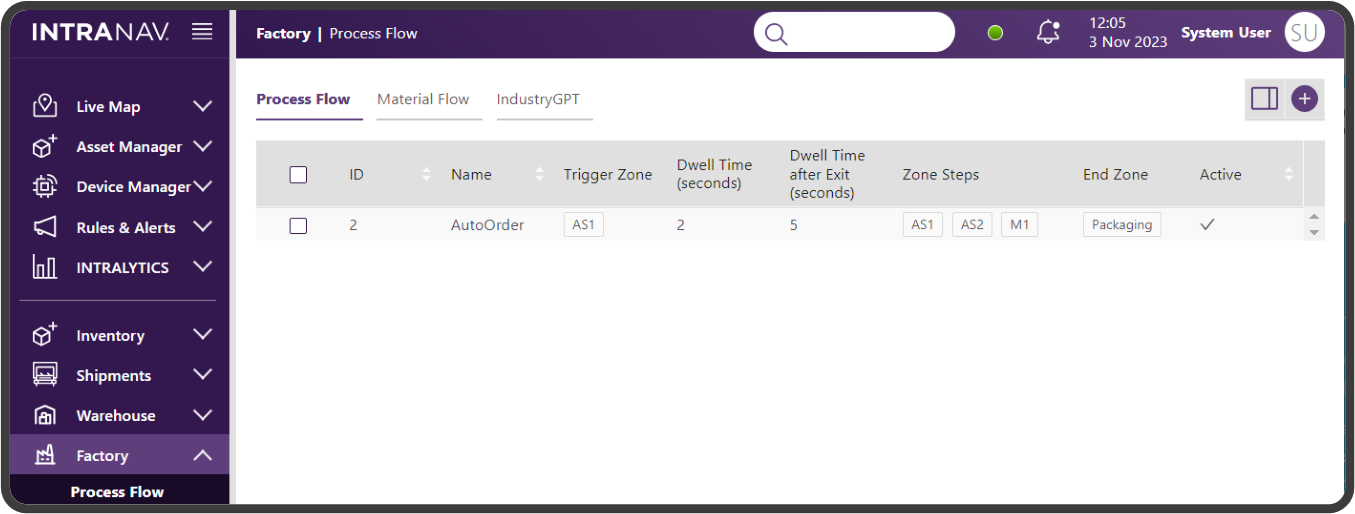Click the green status indicator dot
This screenshot has height=514, width=1355.
995,33
